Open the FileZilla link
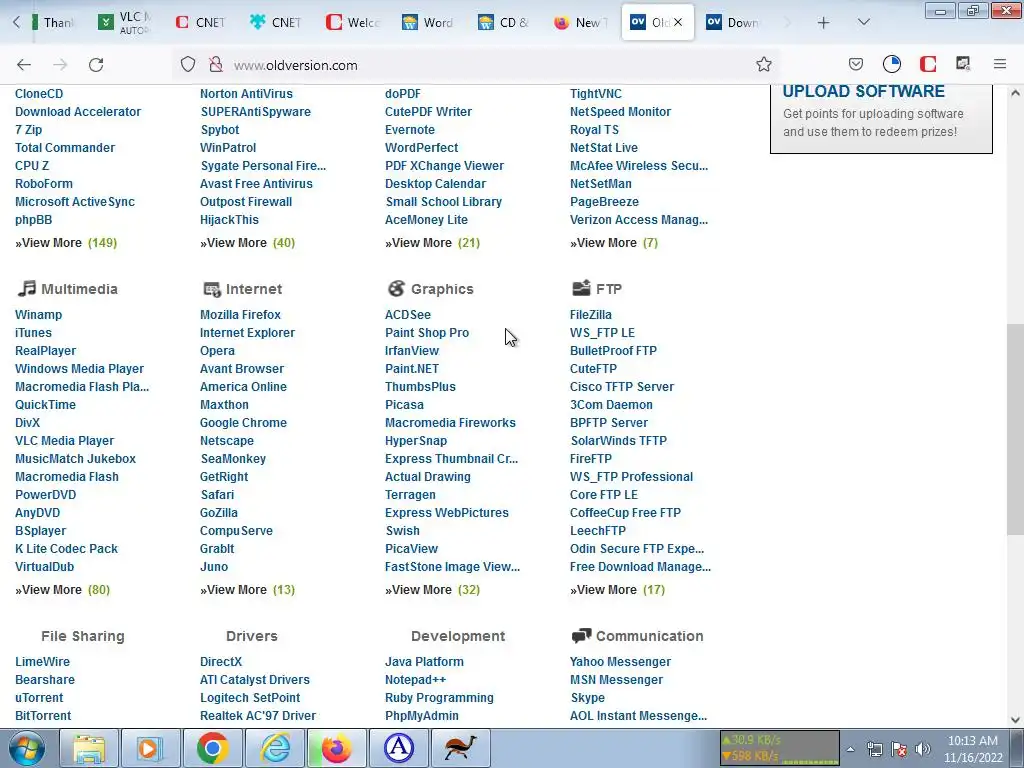This screenshot has width=1024, height=768. [x=590, y=315]
